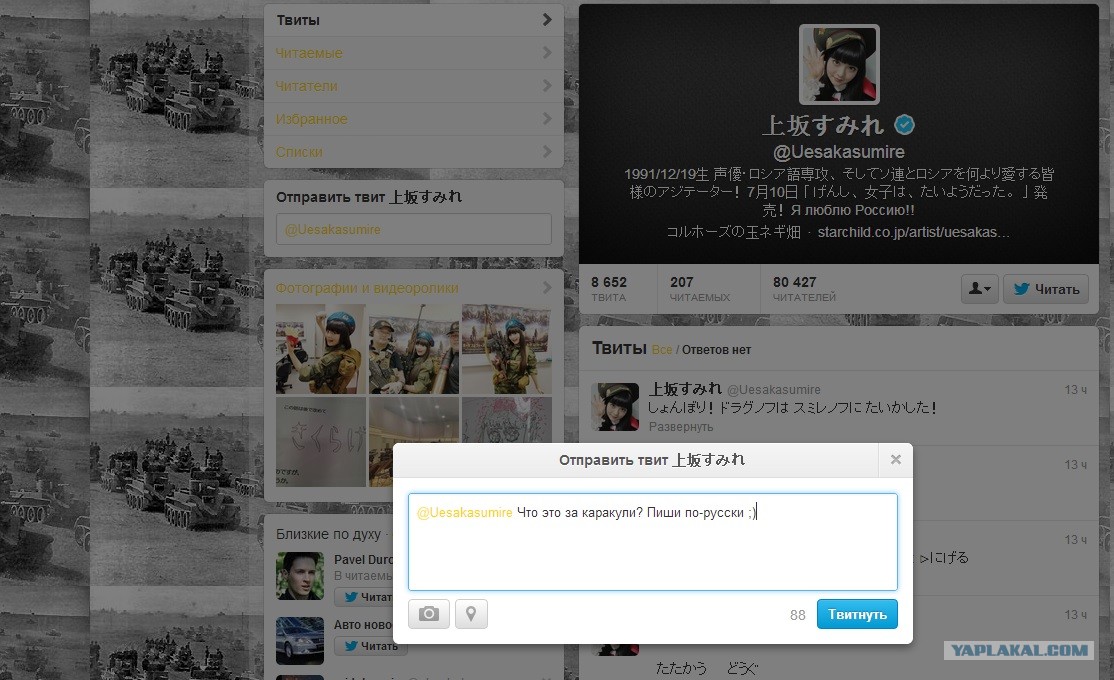
Task: Click the 88 remaining characters counter
Action: pyautogui.click(x=797, y=615)
